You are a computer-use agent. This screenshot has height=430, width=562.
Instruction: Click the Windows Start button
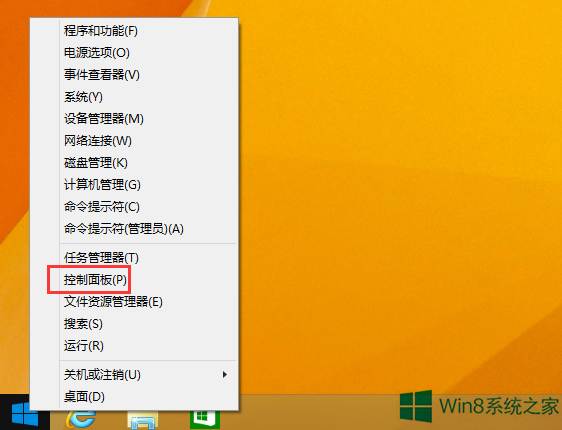25,414
